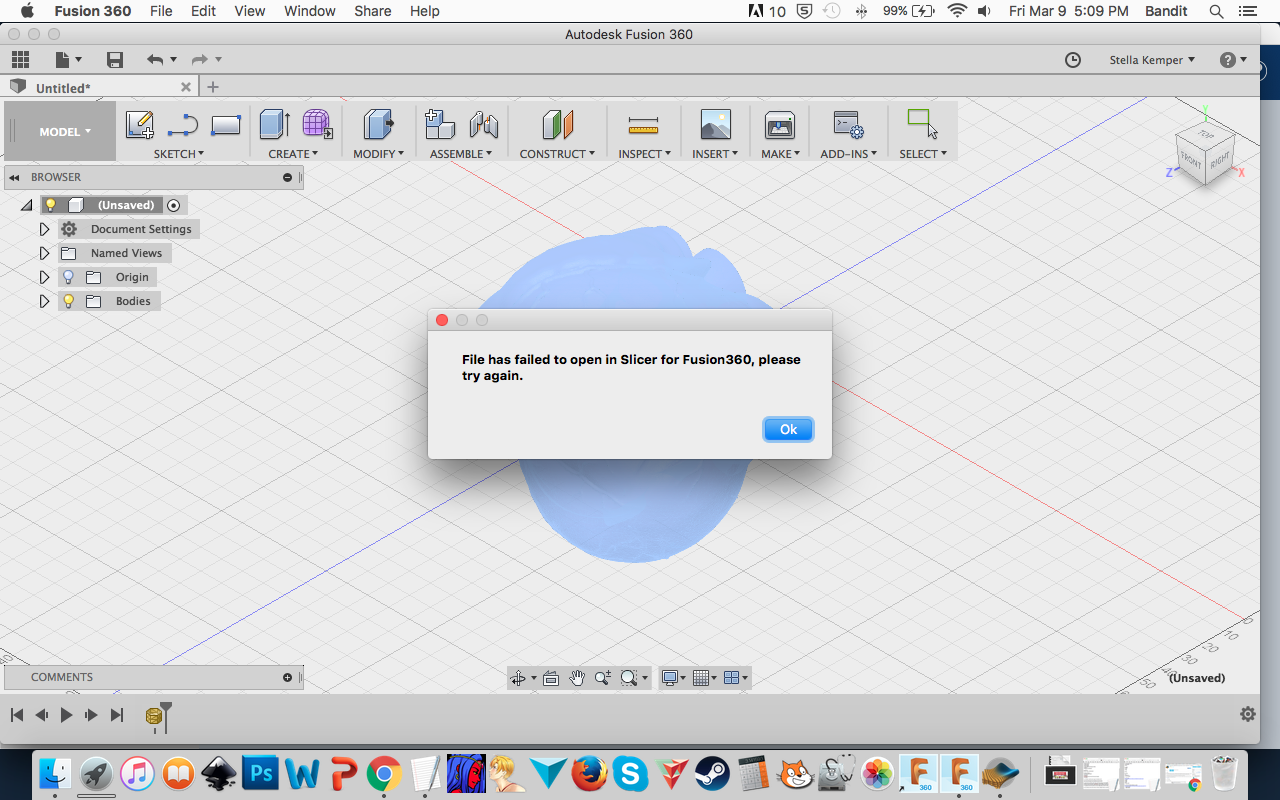Image resolution: width=1280 pixels, height=800 pixels.
Task: Click the Redo arrow icon
Action: pos(199,60)
